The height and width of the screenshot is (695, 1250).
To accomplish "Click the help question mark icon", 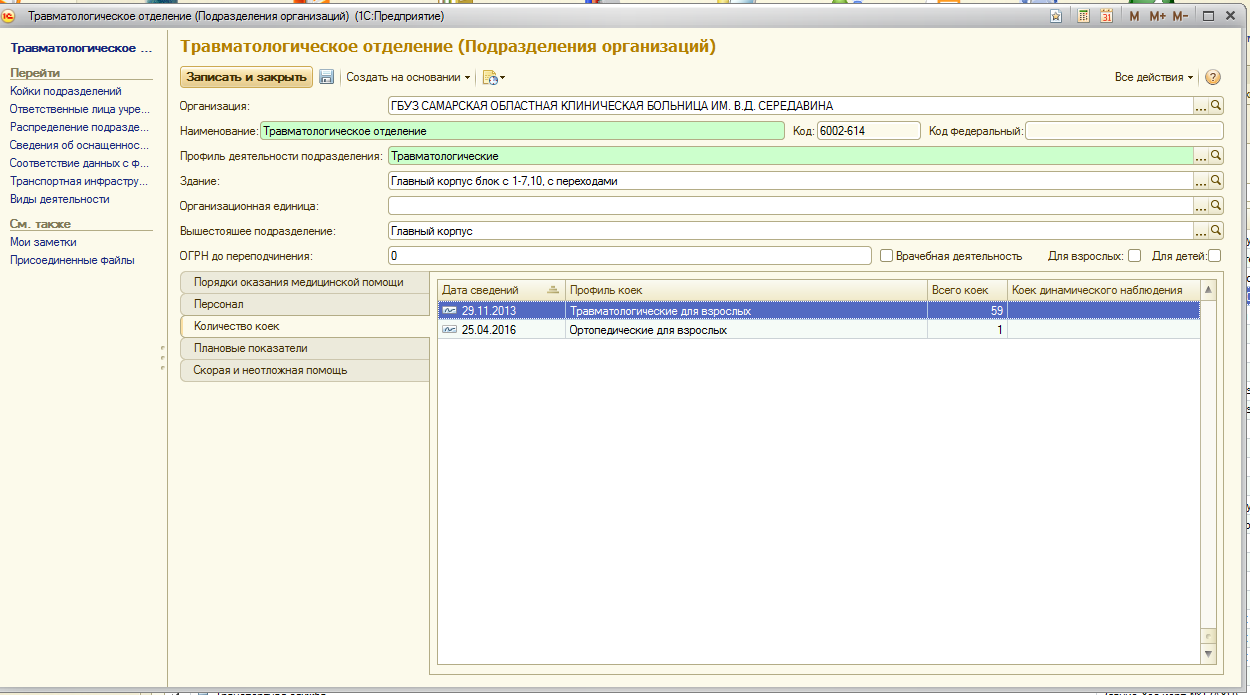I will 1213,77.
